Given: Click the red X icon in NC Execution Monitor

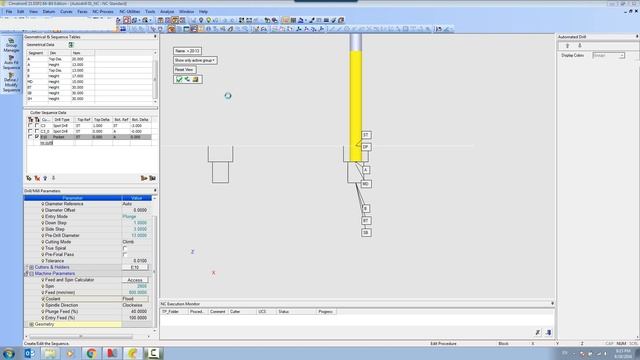Looking at the screenshot, I should pos(538,333).
